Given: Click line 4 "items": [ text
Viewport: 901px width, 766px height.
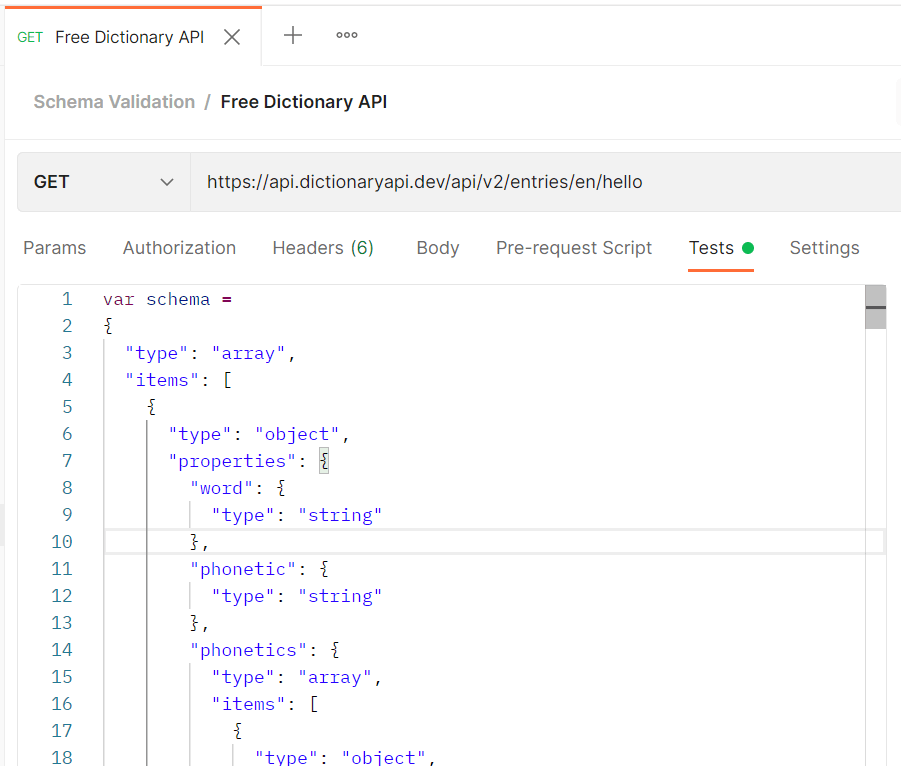Looking at the screenshot, I should (x=178, y=380).
